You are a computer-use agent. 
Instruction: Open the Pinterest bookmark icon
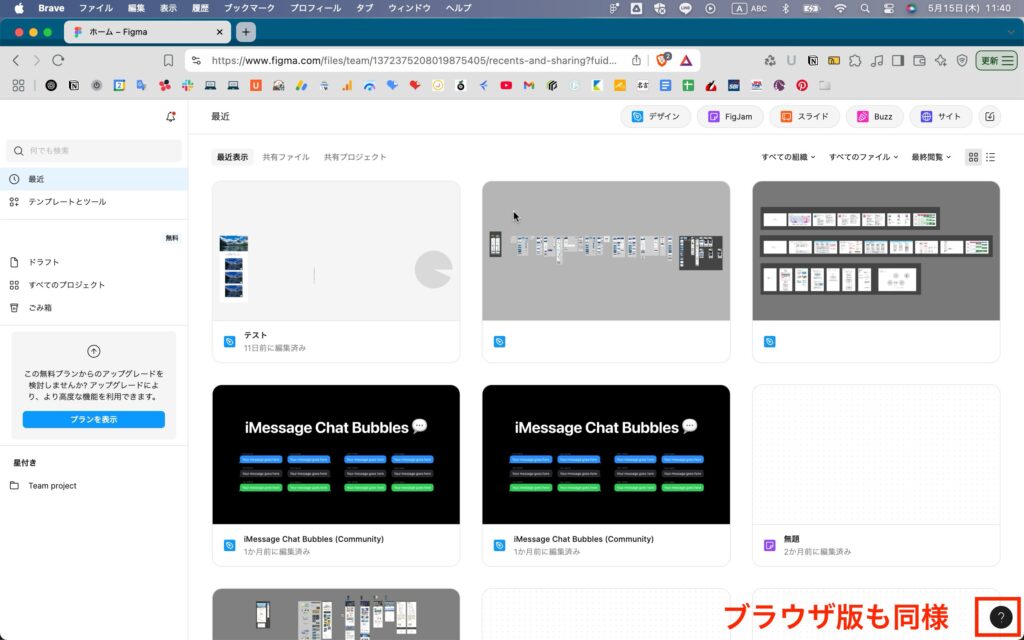[x=802, y=86]
